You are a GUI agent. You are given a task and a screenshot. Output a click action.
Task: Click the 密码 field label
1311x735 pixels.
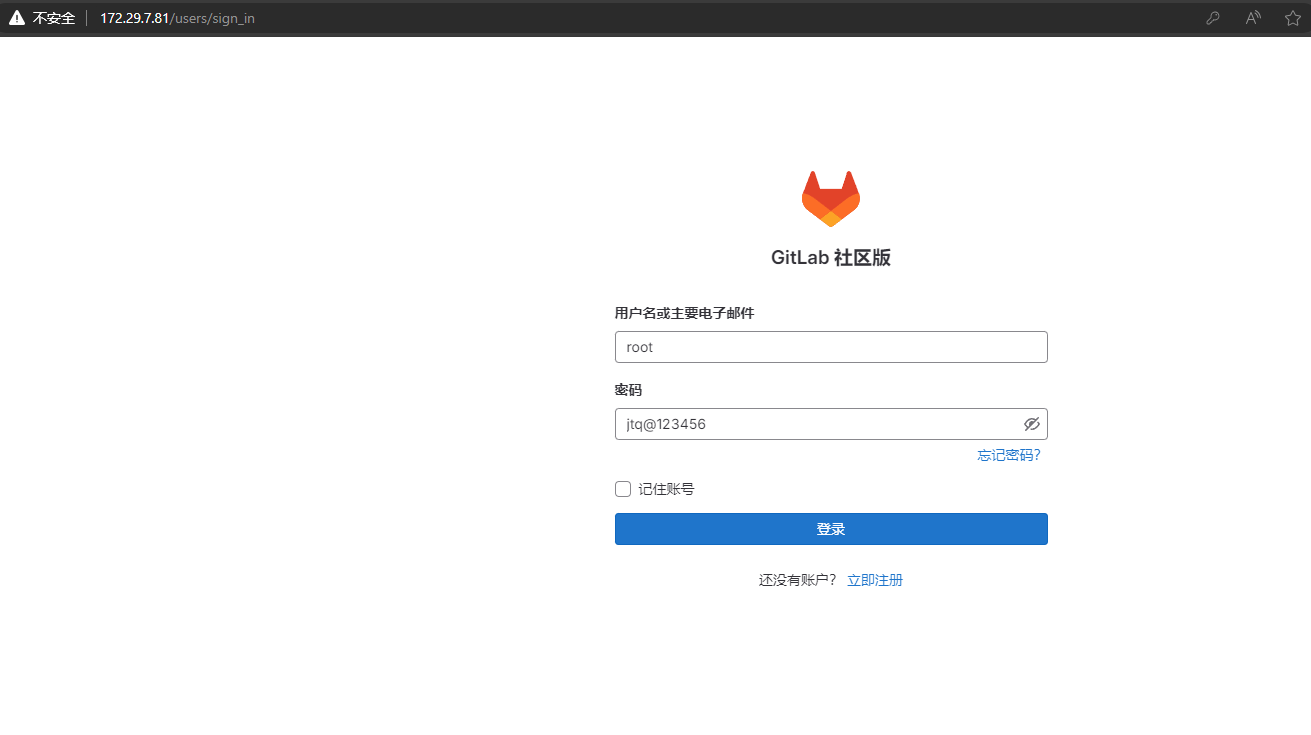[x=628, y=390]
